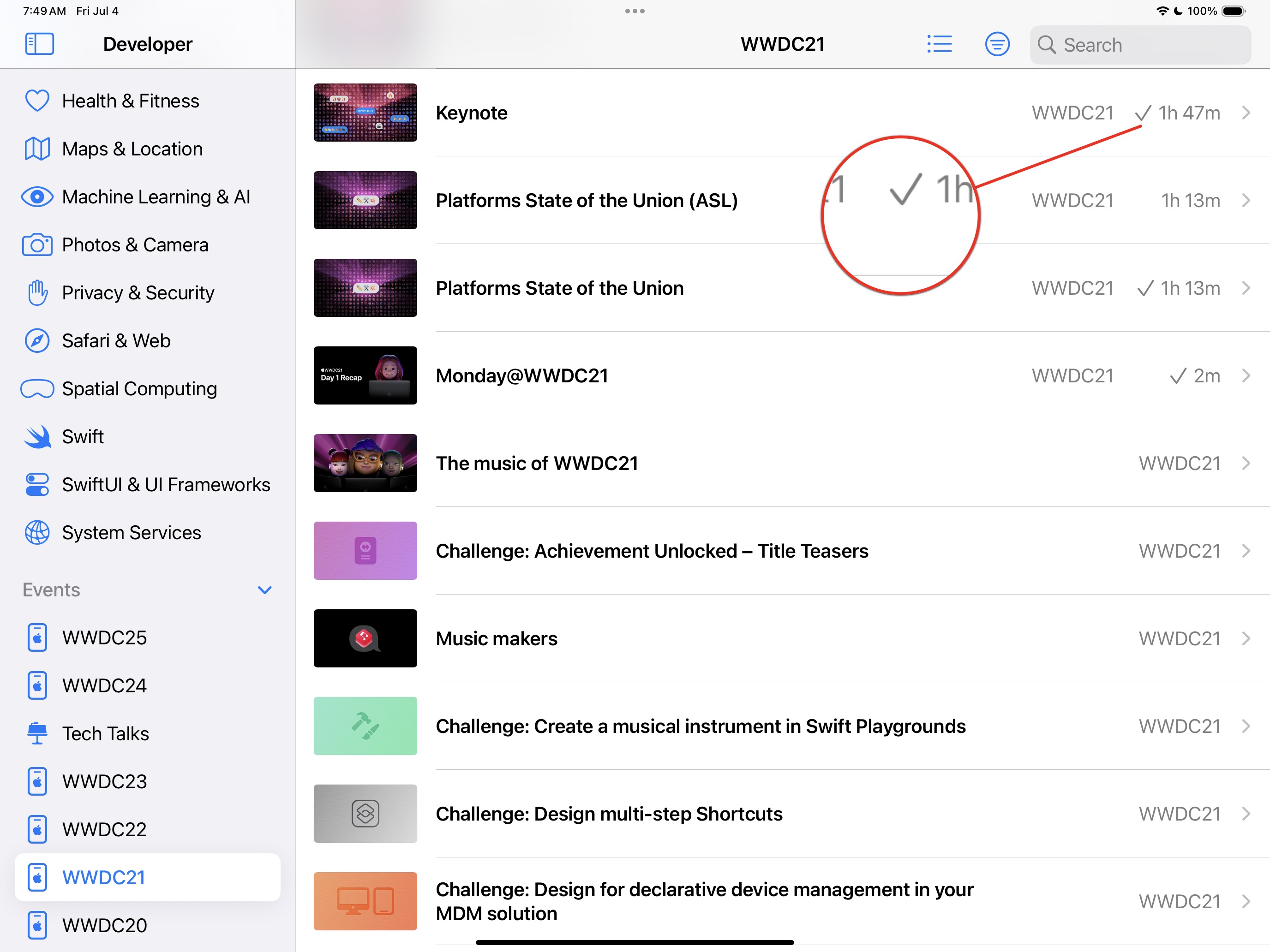Tap the Monday@WWDC21 watched checkmark
The image size is (1270, 952).
pos(1178,376)
